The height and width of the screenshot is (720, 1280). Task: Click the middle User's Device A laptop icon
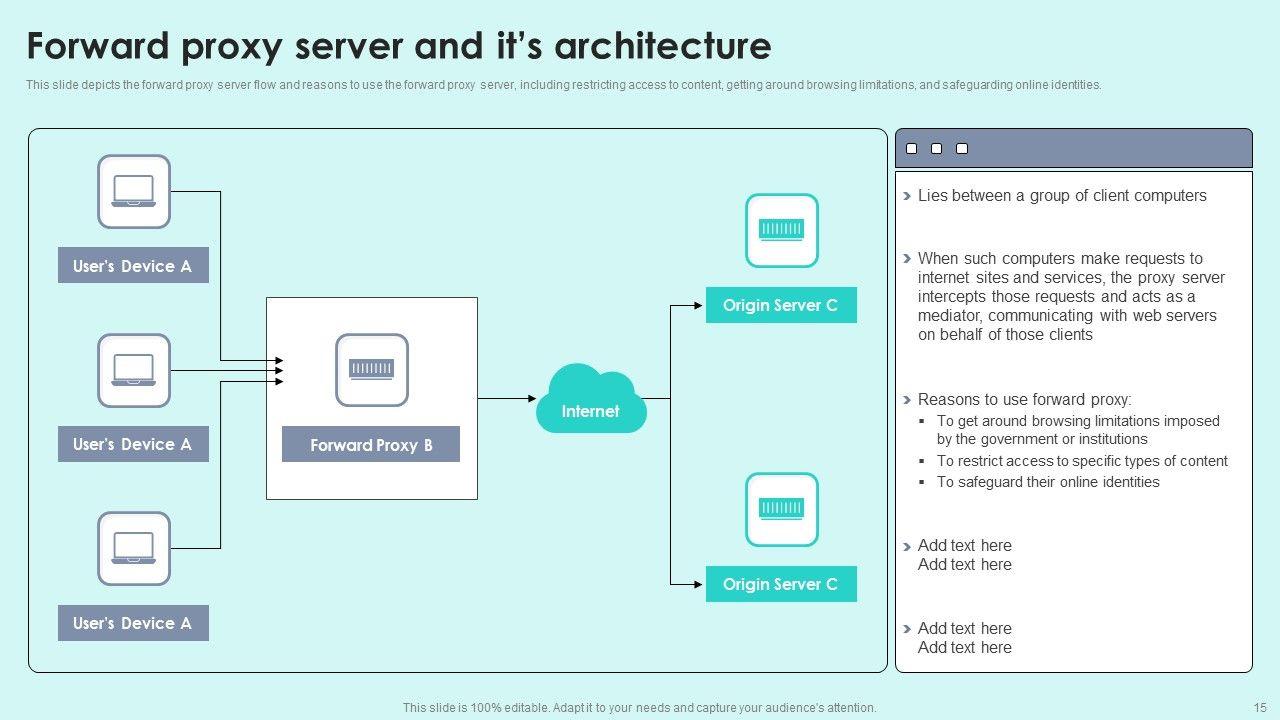(134, 370)
